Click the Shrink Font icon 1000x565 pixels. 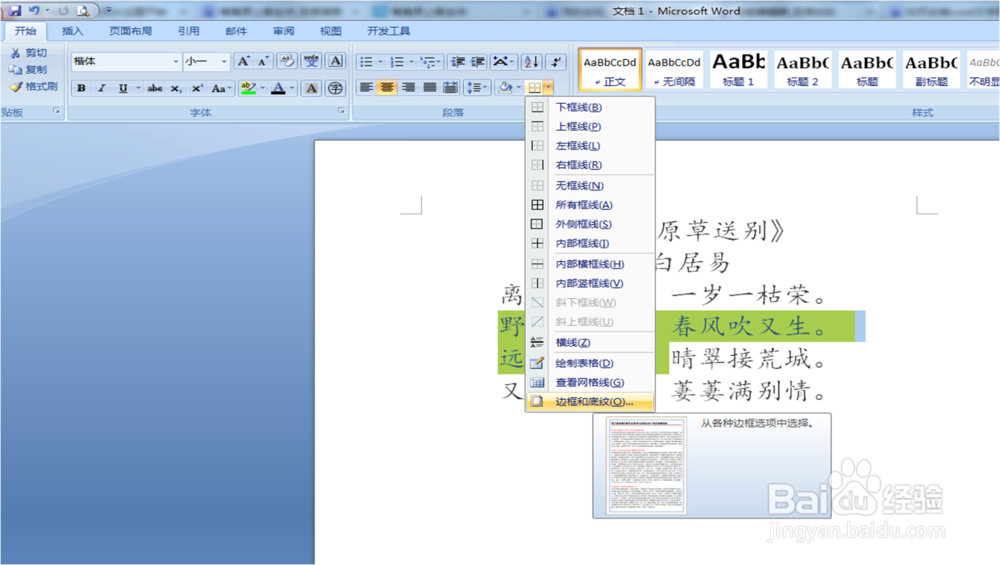(x=263, y=61)
